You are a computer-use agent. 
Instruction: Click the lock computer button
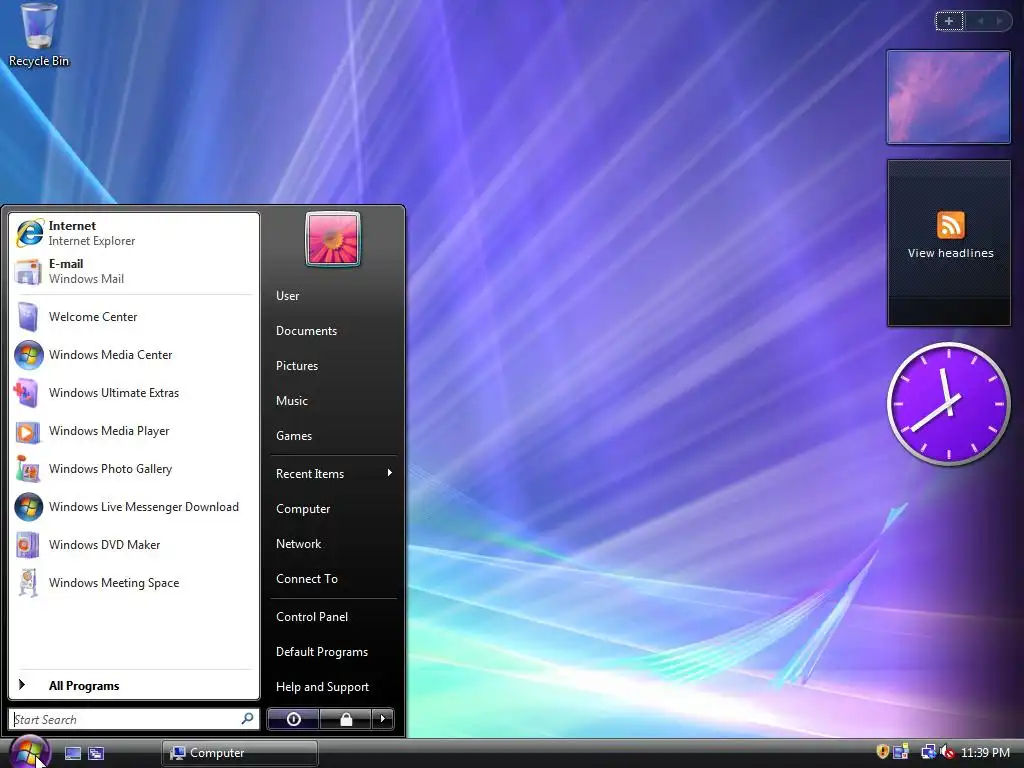click(x=345, y=719)
